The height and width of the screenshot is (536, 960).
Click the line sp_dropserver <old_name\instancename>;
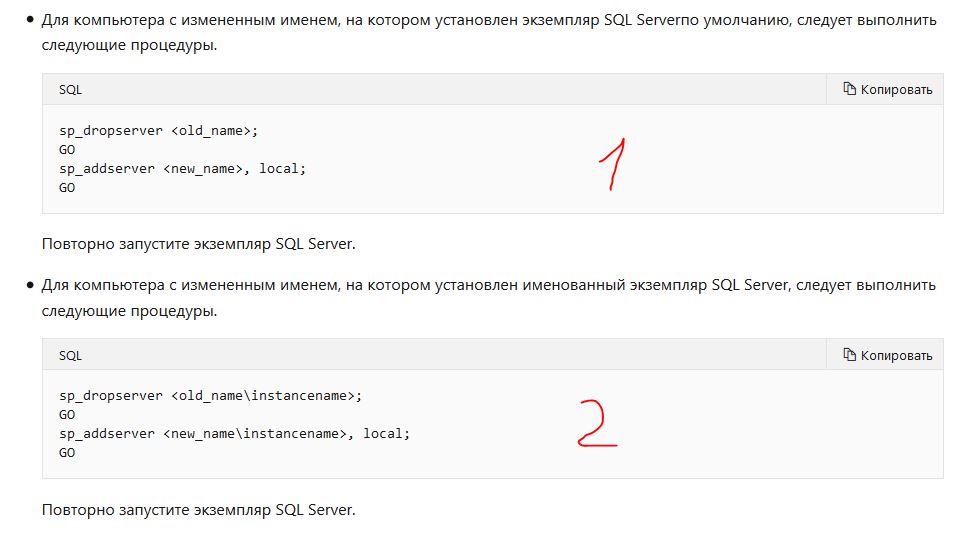coord(211,396)
